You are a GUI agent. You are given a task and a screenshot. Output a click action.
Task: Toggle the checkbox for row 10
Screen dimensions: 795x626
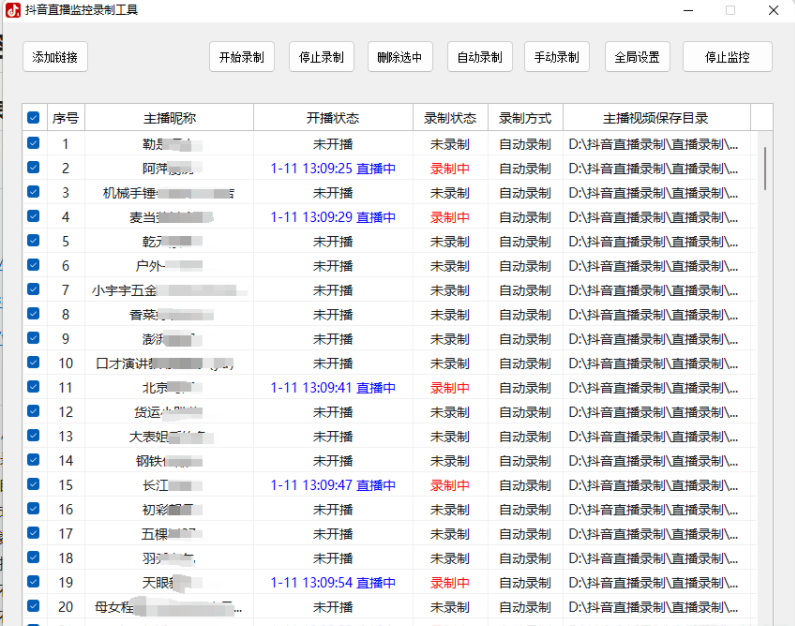click(33, 362)
